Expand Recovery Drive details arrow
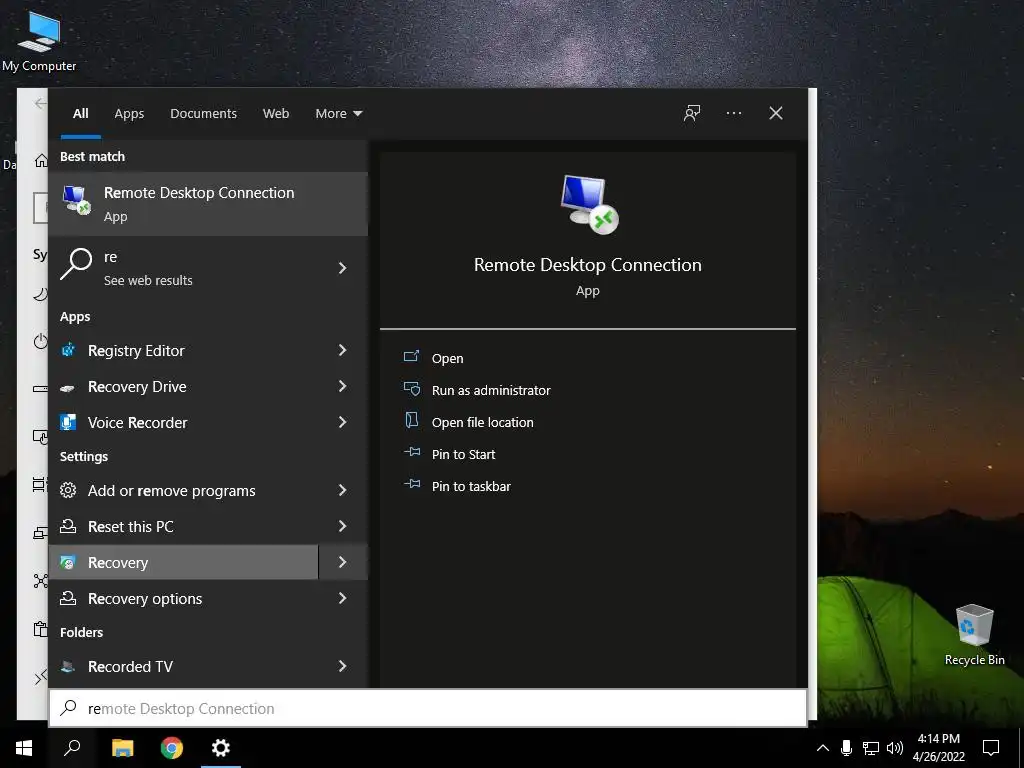The image size is (1024, 768). coord(342,387)
